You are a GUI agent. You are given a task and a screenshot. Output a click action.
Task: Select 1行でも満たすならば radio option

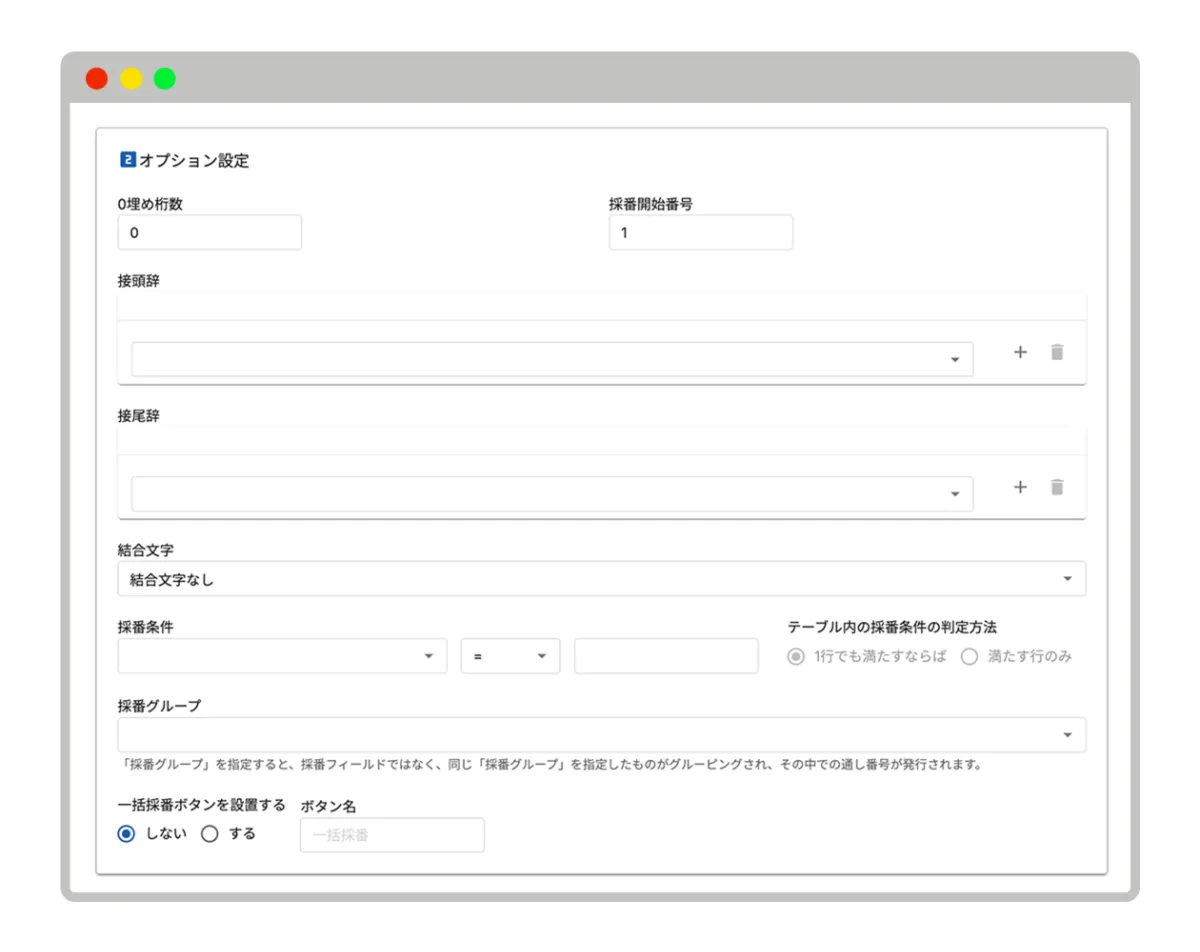(x=796, y=657)
